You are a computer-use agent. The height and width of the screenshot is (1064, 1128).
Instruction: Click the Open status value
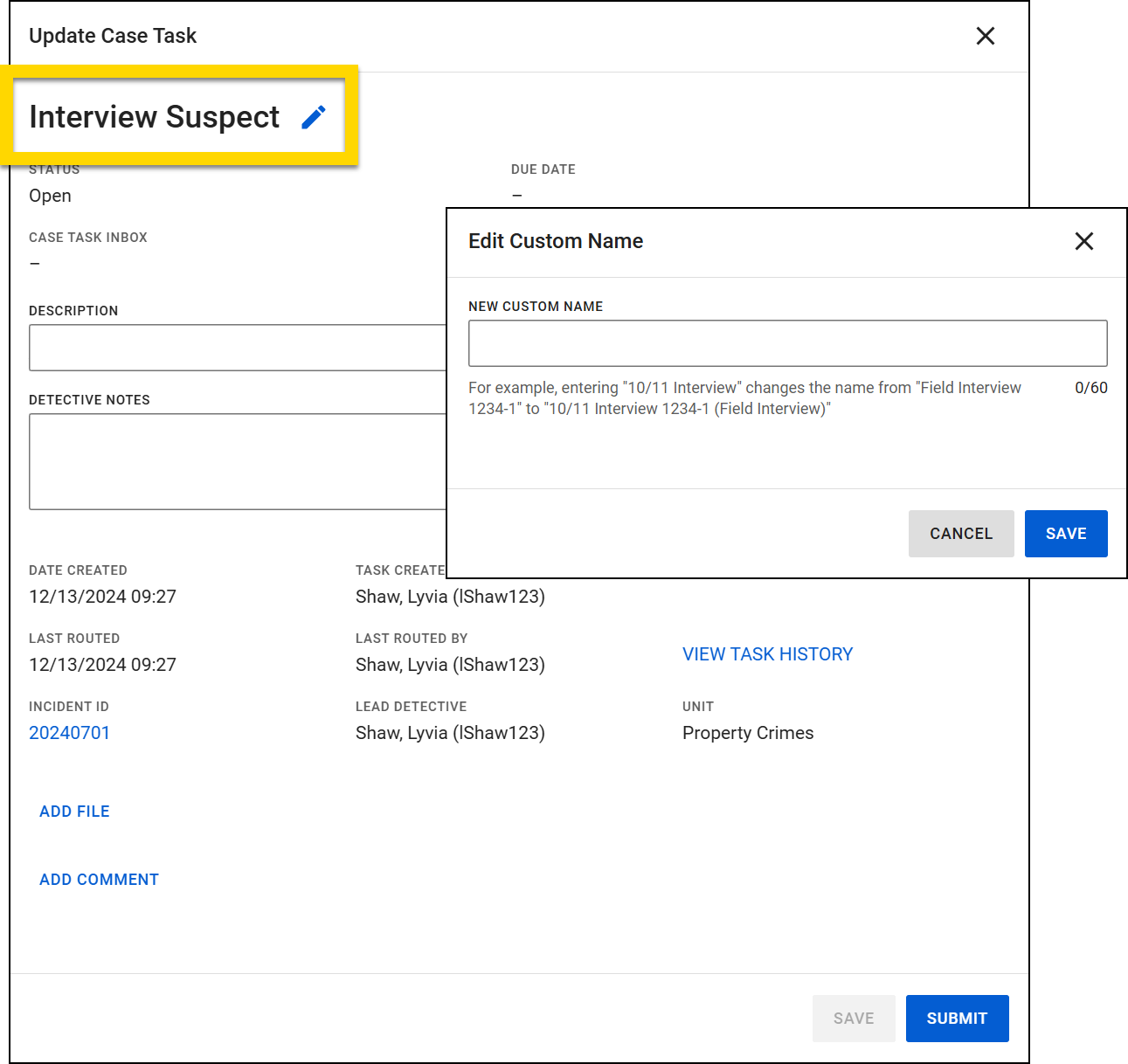pos(50,196)
